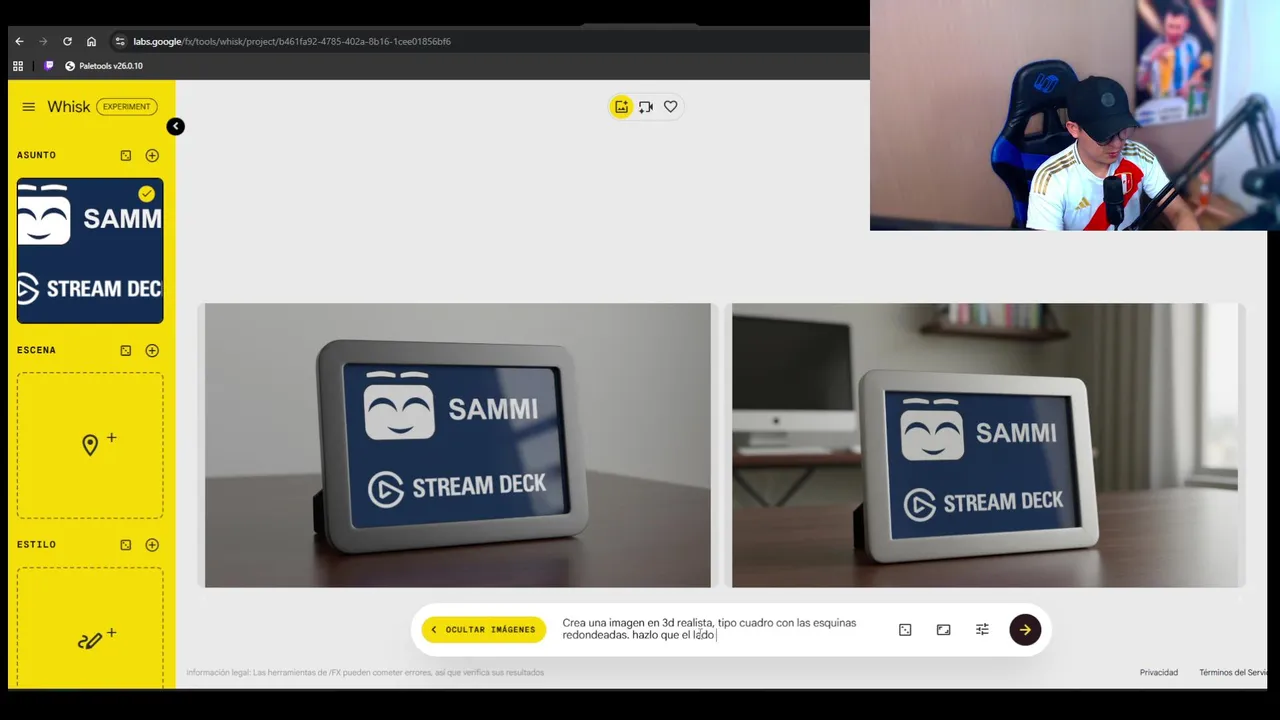
Task: Click the dice icon beside Escena
Action: tap(126, 350)
